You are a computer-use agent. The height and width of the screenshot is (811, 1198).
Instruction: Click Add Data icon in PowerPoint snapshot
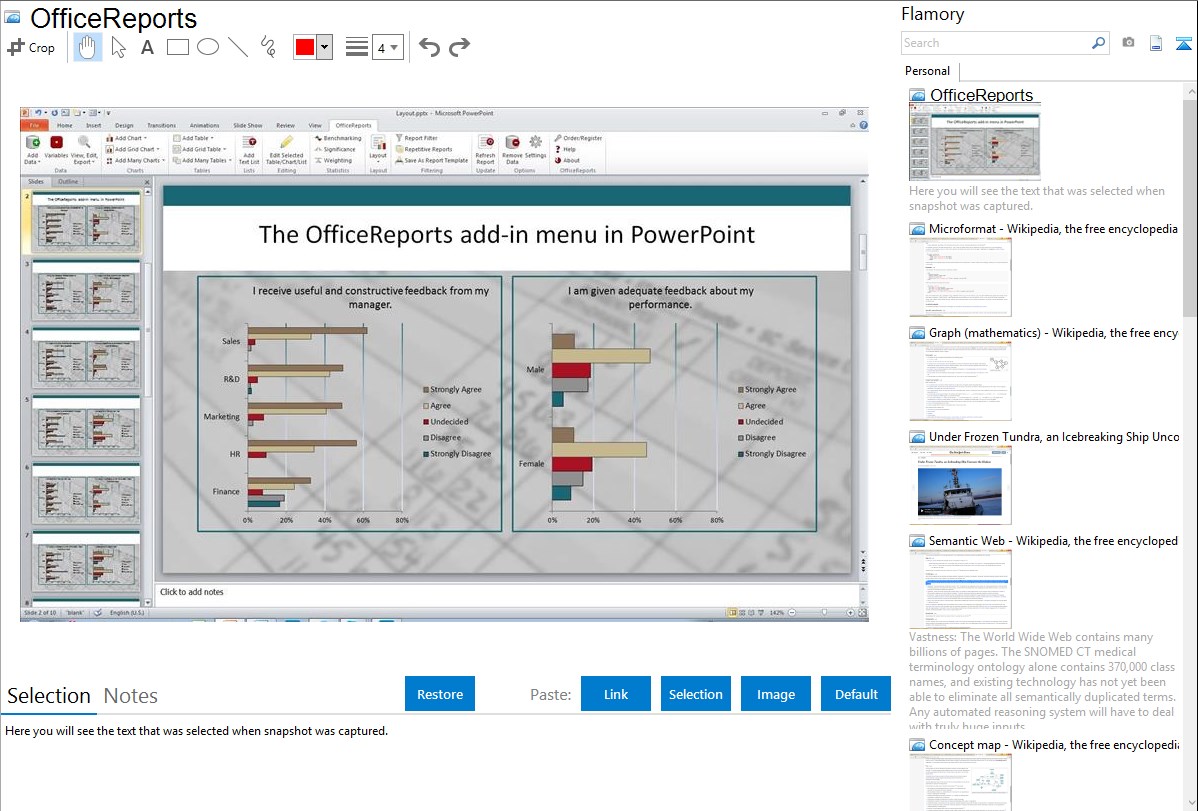tap(32, 150)
